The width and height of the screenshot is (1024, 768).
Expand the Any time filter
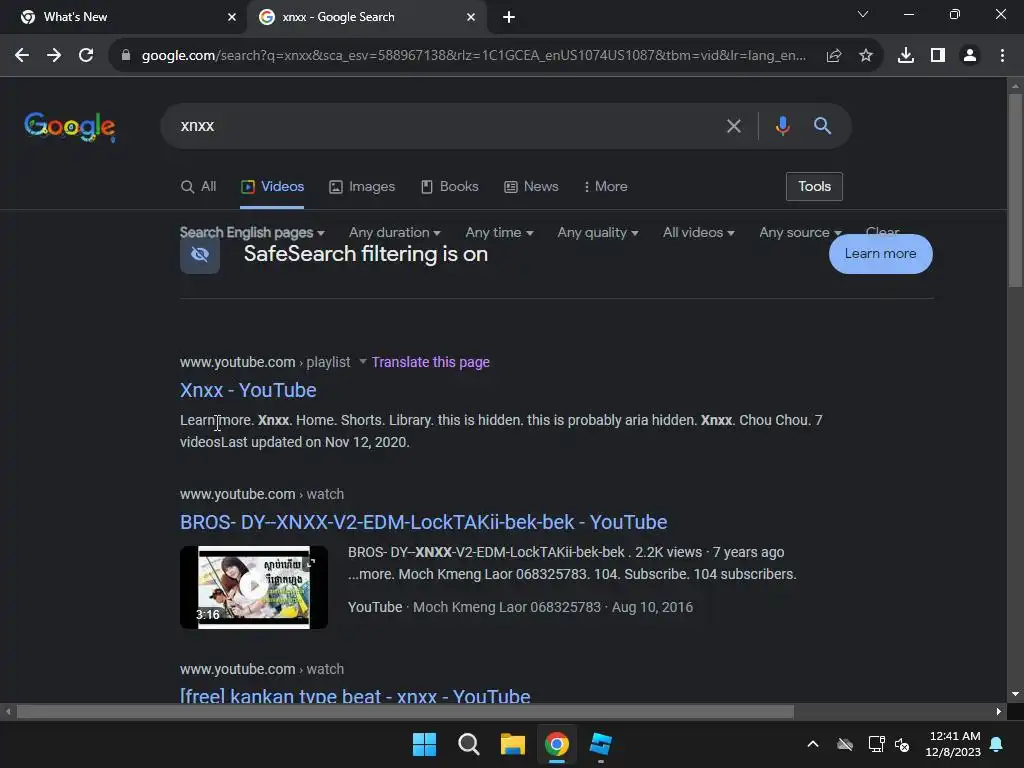pos(500,232)
